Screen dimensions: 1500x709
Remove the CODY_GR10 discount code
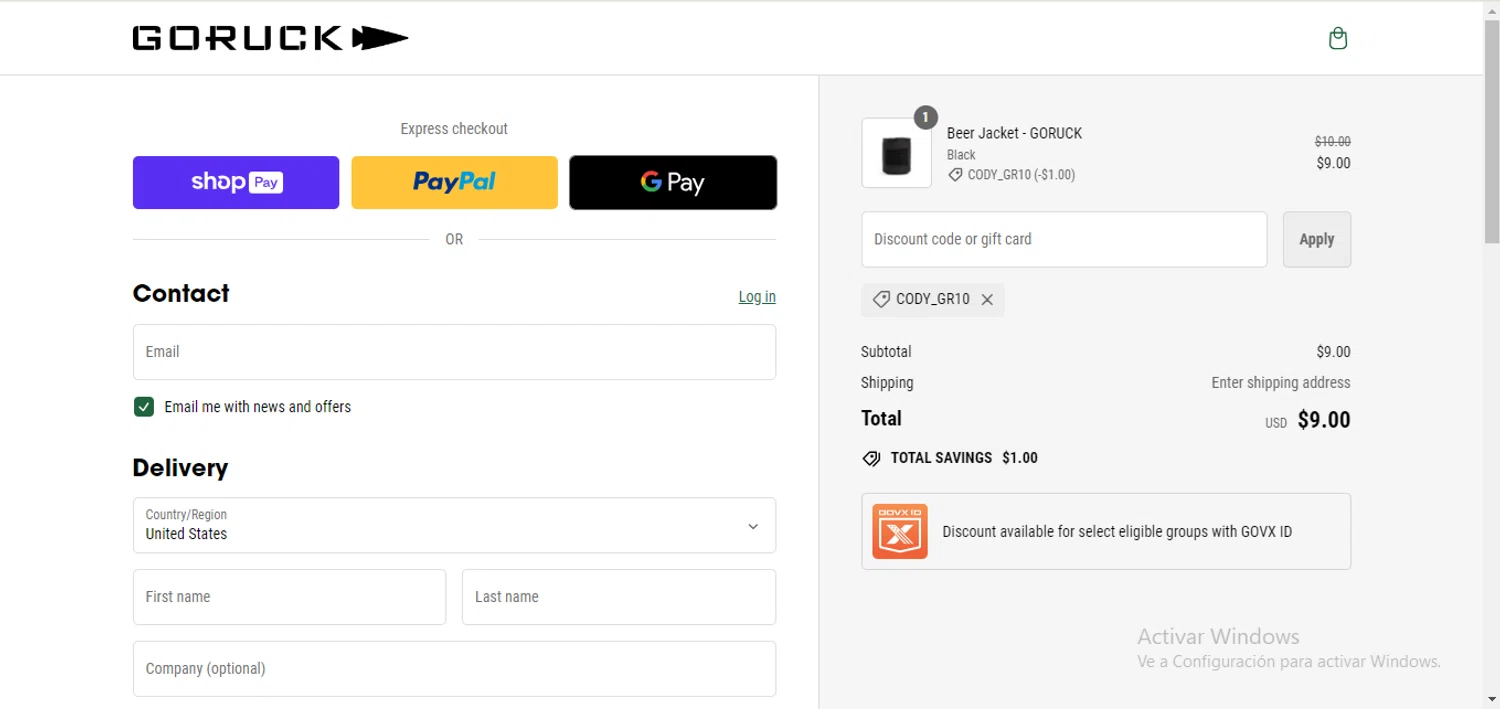987,300
